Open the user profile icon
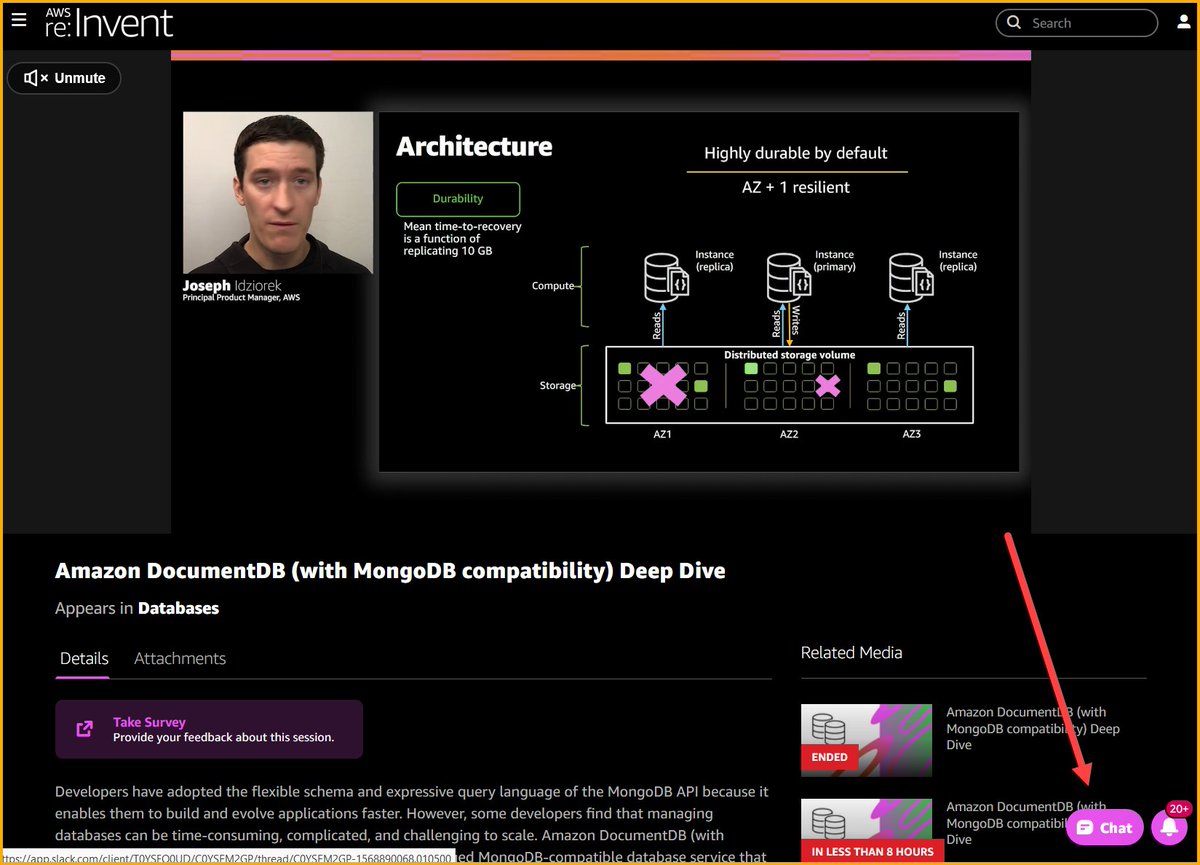This screenshot has height=865, width=1200. pos(1183,22)
